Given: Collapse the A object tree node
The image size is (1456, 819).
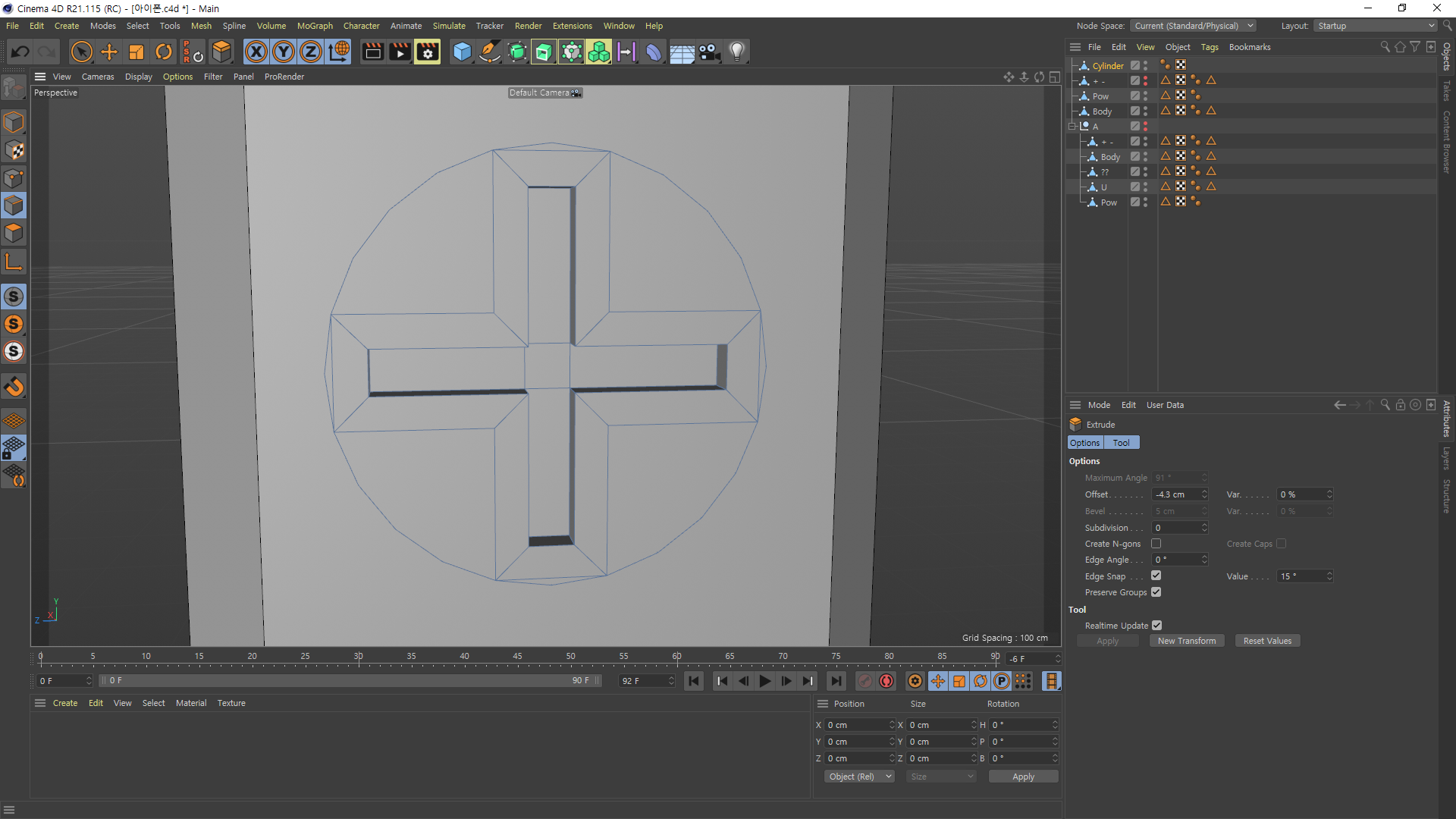Looking at the screenshot, I should coord(1072,127).
